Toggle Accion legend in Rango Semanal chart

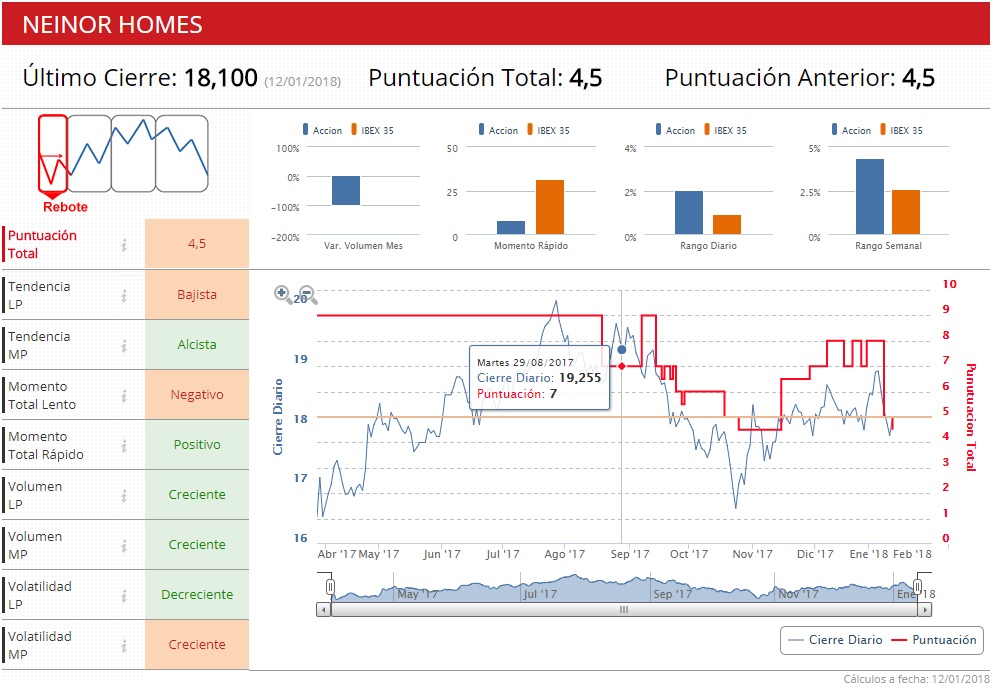click(851, 130)
